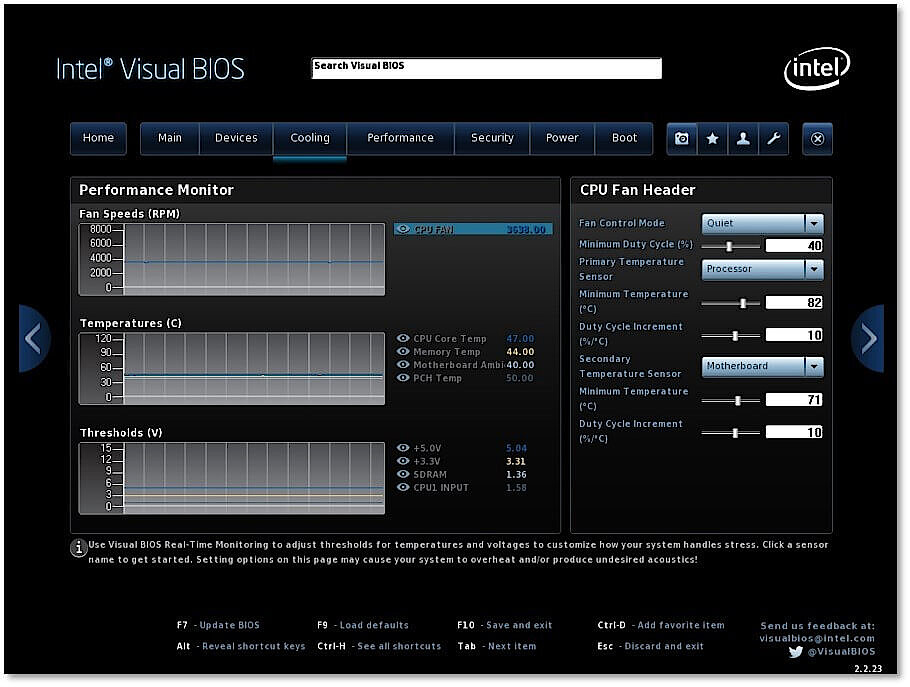Click the user profile icon
This screenshot has width=910, height=687.
(743, 139)
